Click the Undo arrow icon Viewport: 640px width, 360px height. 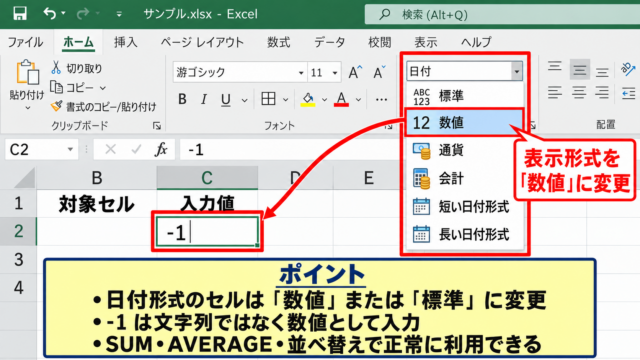point(49,13)
